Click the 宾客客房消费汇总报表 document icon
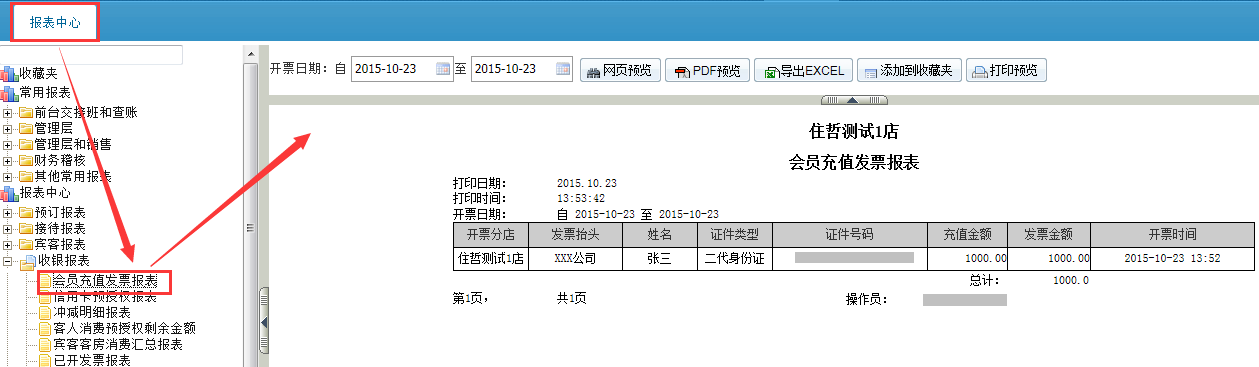The image size is (1259, 367). 45,345
